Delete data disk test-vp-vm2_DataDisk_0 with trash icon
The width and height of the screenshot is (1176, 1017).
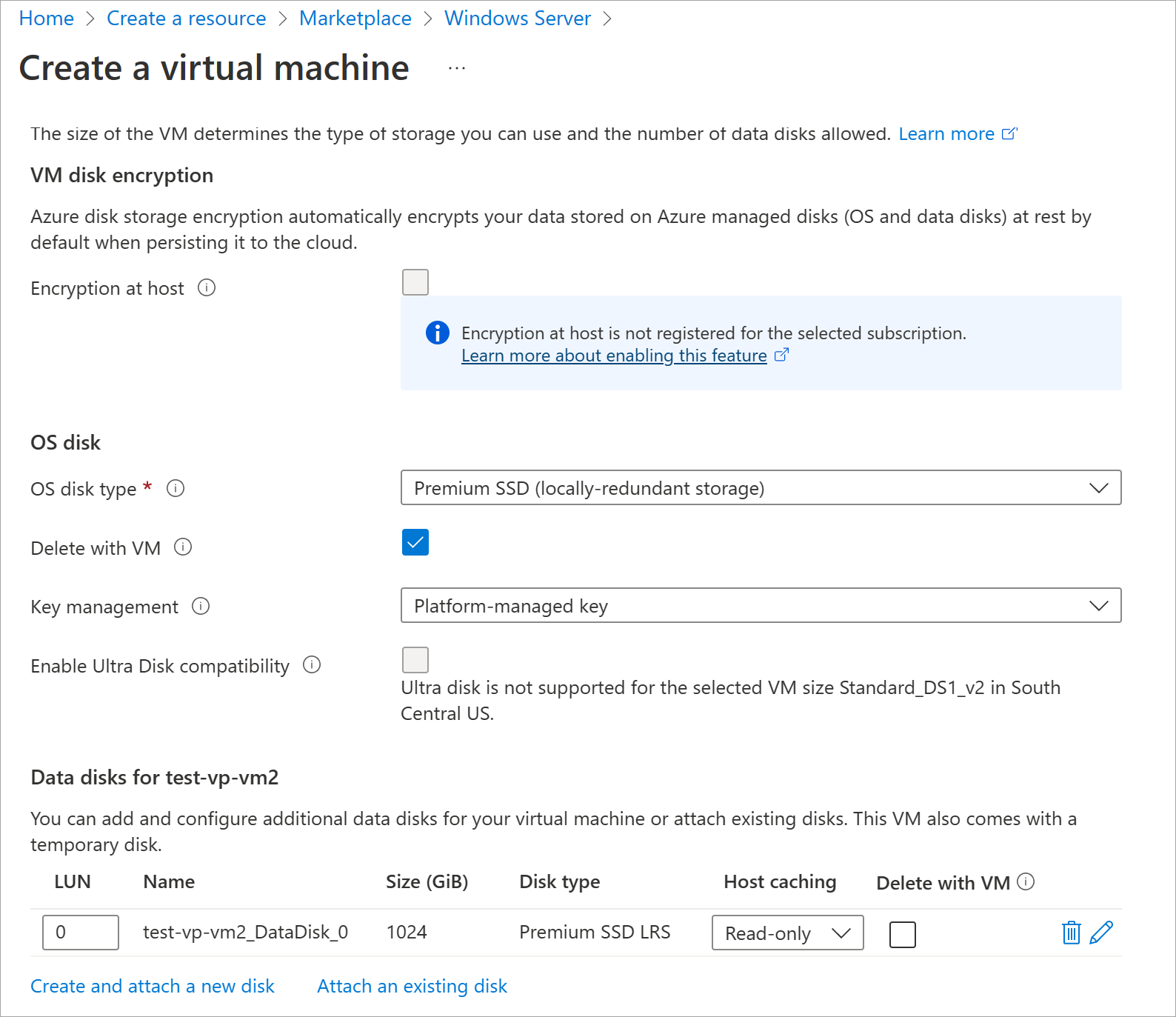[1072, 933]
